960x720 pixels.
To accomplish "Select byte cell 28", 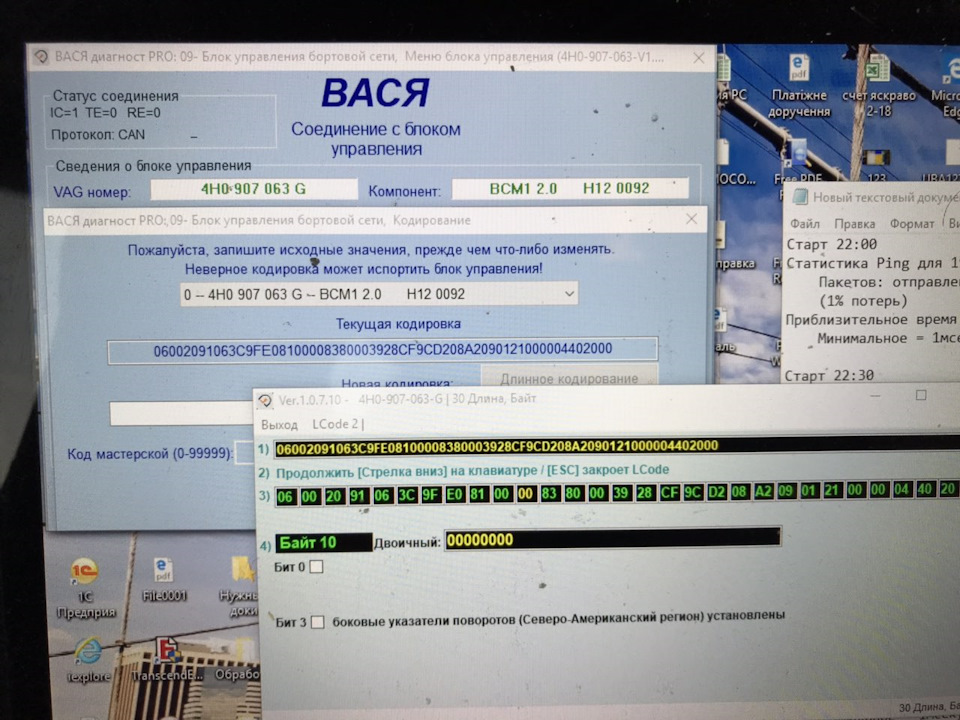I will pos(645,492).
